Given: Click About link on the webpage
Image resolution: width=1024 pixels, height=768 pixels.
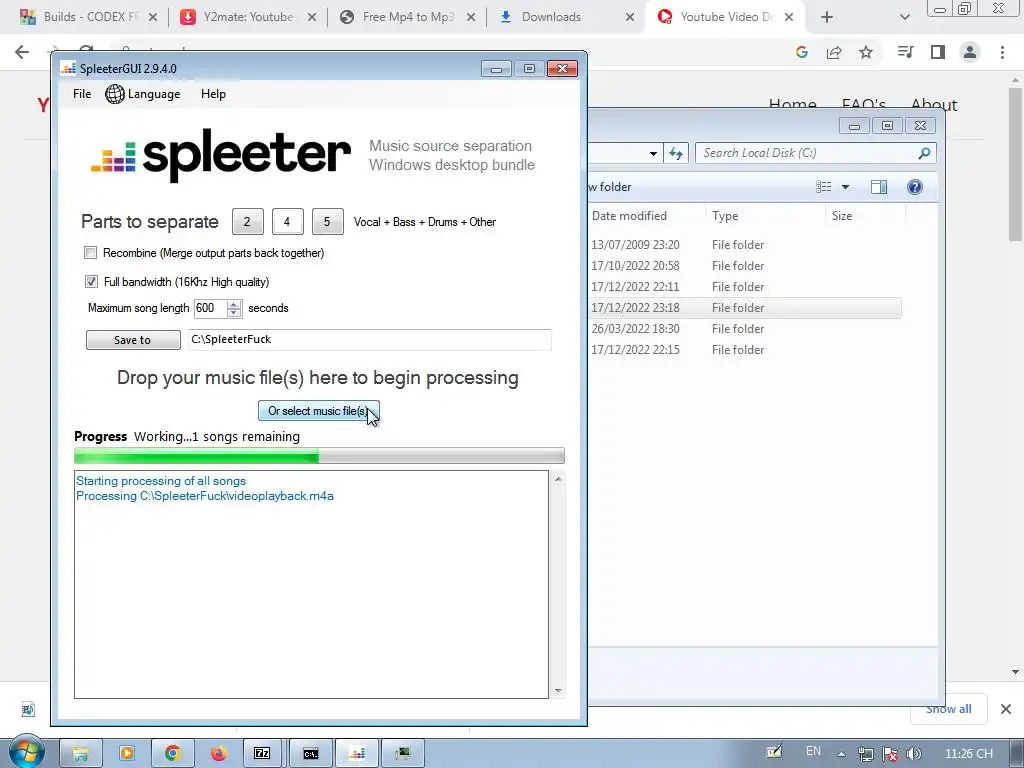Looking at the screenshot, I should [x=934, y=104].
